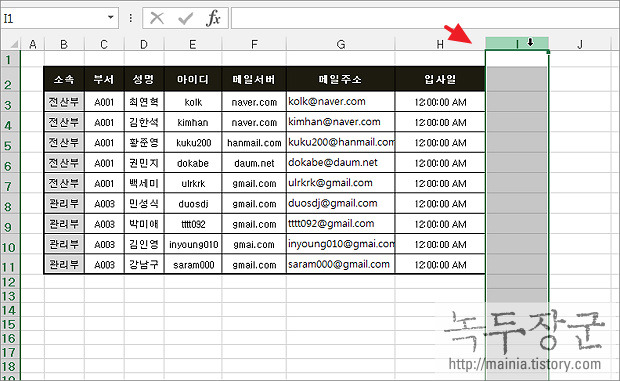
Task: Select column J header
Action: click(580, 44)
